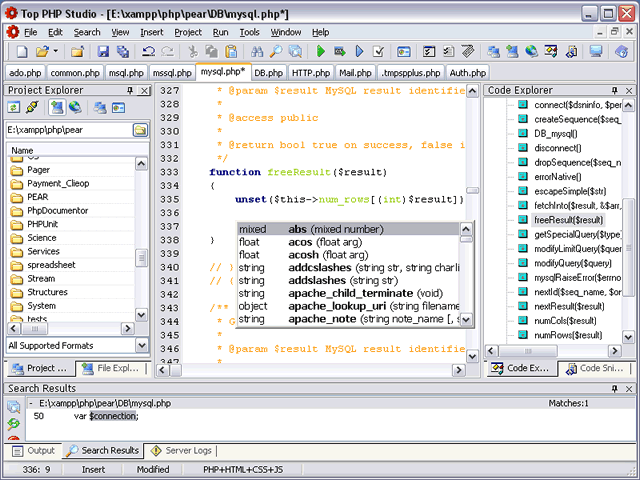Click the Save disk icon
This screenshot has height=480, width=640.
coord(103,51)
